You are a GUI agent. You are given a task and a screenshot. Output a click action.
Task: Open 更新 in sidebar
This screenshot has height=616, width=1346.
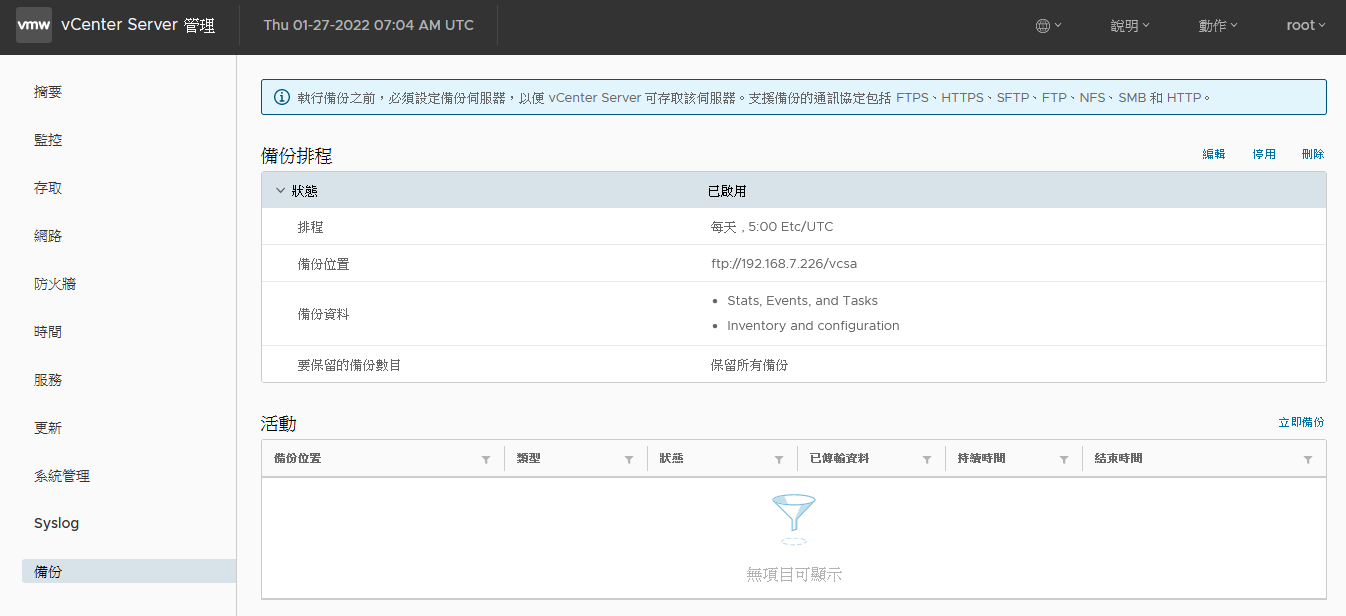point(48,428)
